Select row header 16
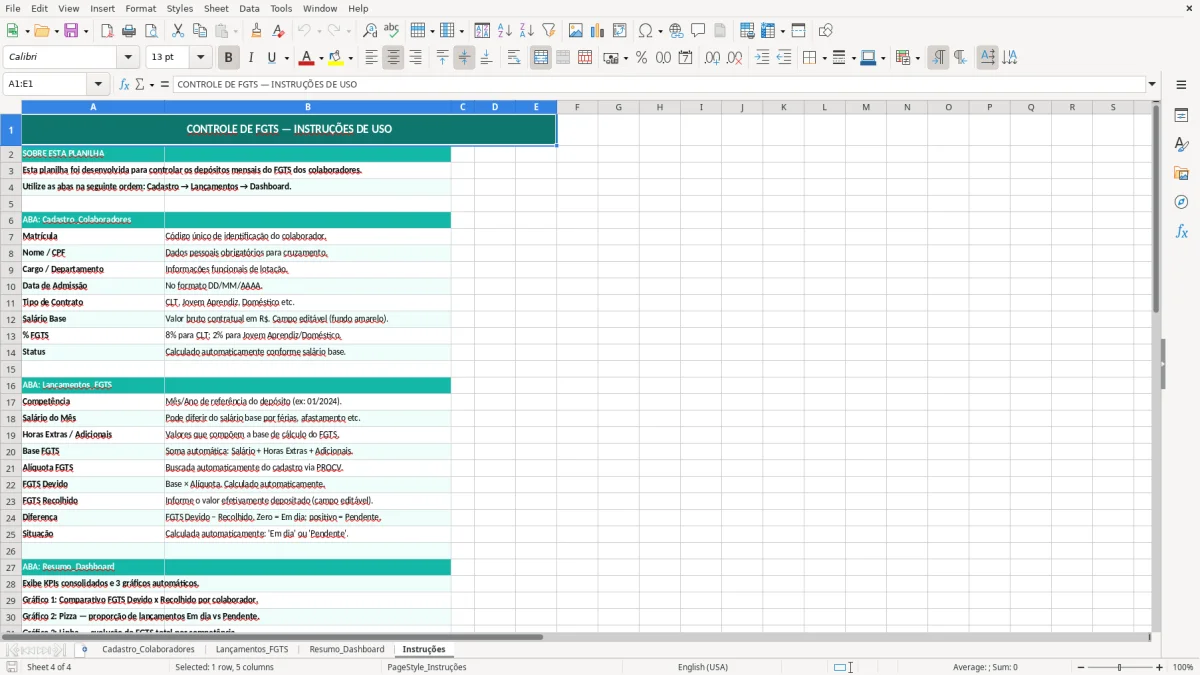 (x=11, y=385)
